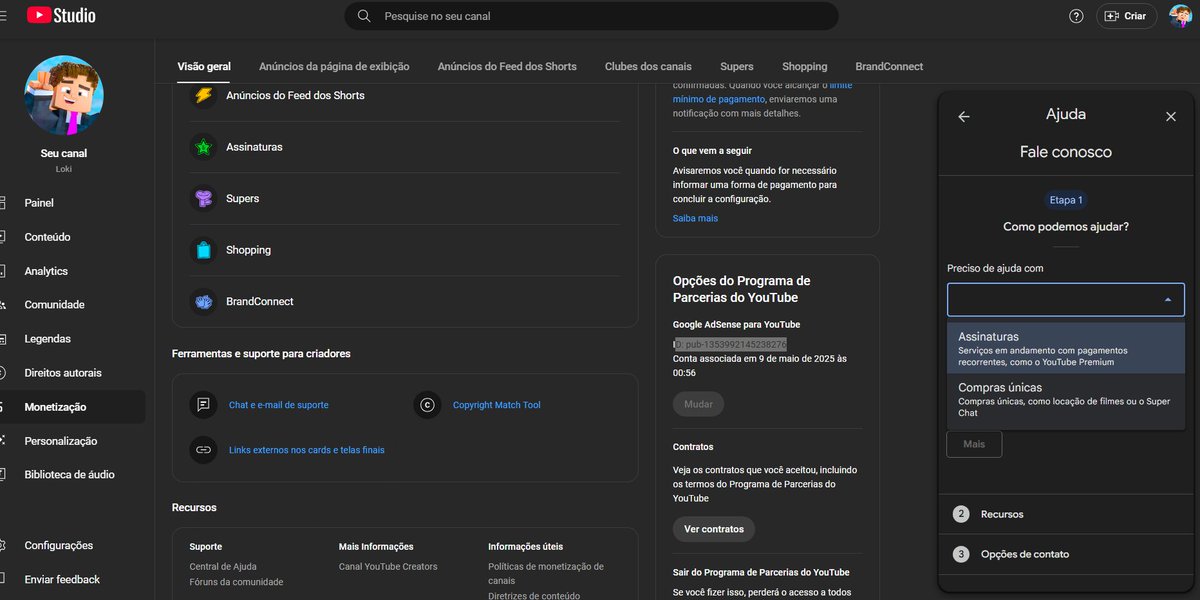Click the Supers purple icon

point(204,198)
